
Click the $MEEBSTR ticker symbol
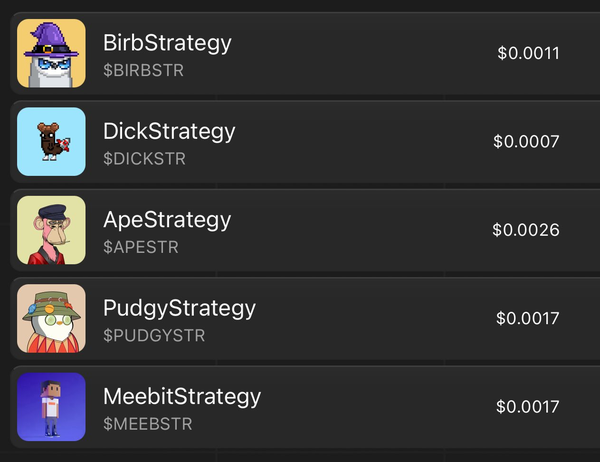(x=148, y=424)
